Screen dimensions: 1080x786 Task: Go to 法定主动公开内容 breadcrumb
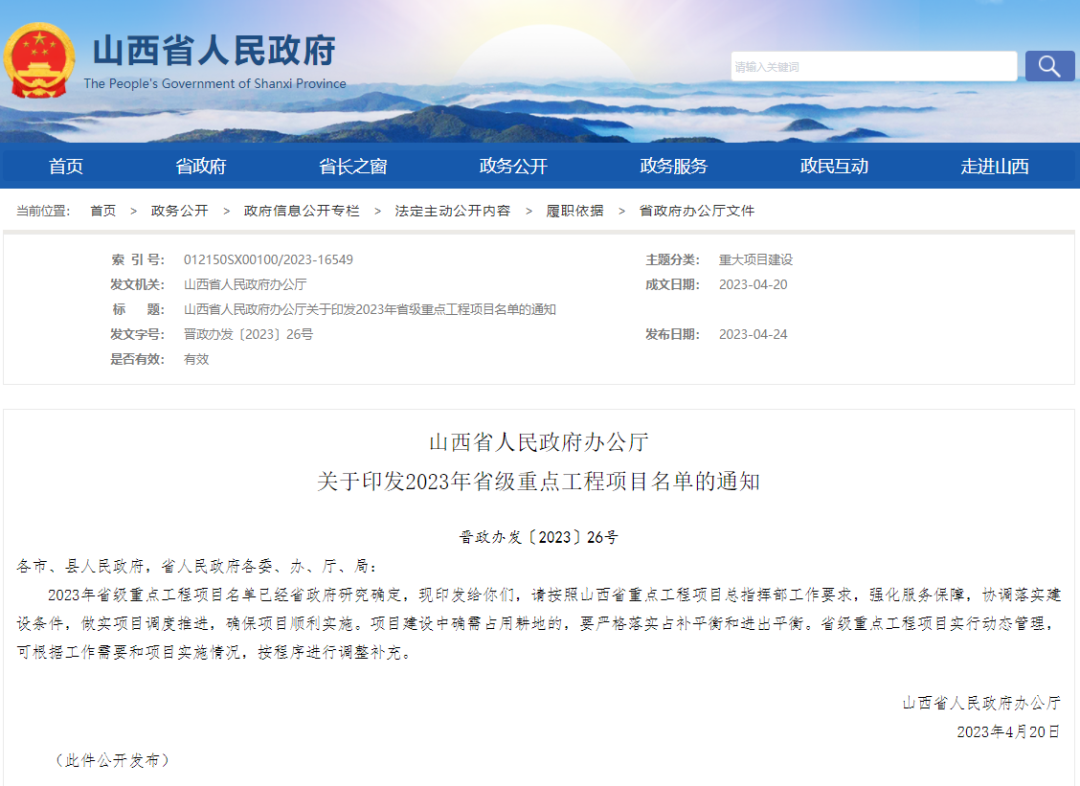click(452, 211)
